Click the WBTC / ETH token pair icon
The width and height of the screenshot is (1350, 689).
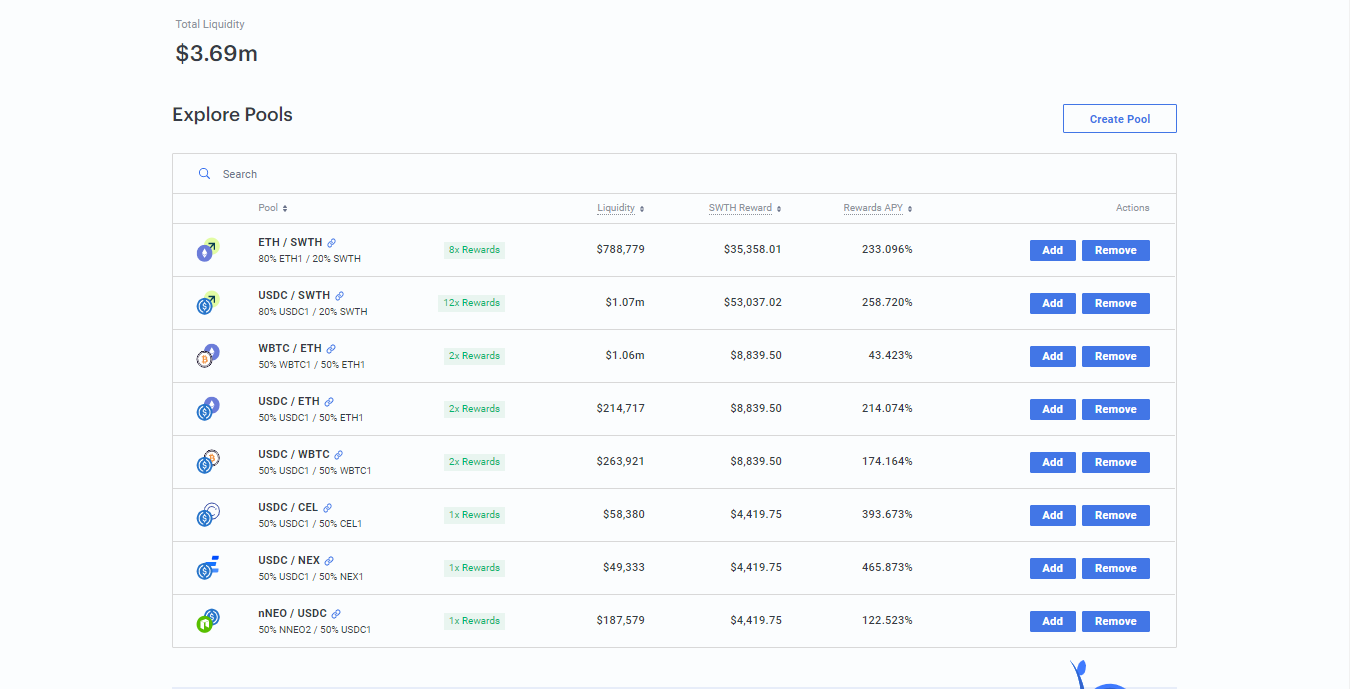point(207,356)
